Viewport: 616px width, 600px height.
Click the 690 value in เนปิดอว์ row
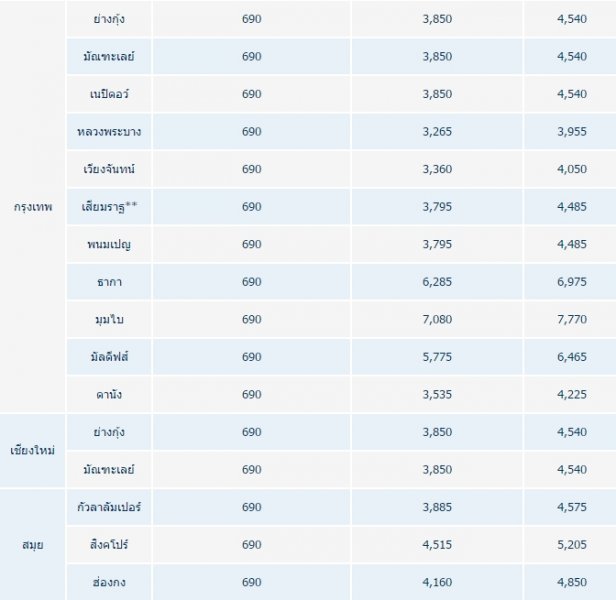click(x=251, y=94)
